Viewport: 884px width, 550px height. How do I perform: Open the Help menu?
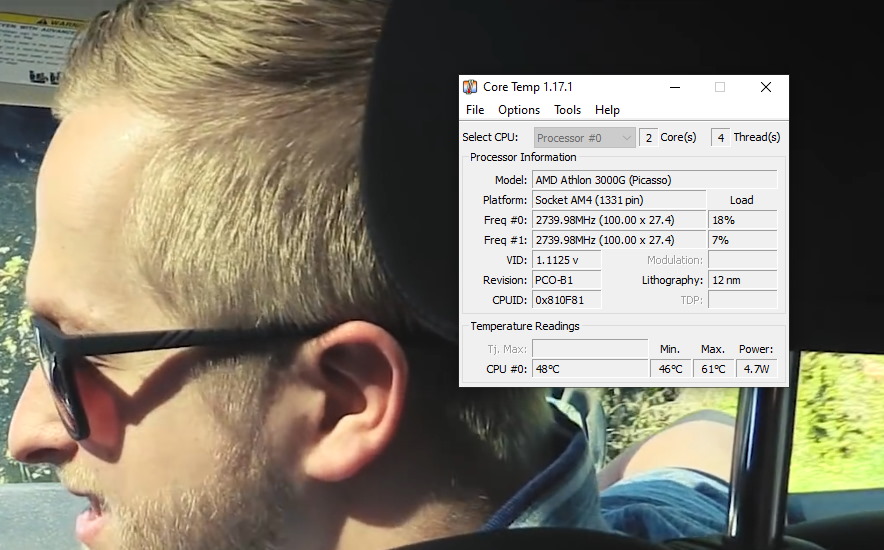(607, 110)
